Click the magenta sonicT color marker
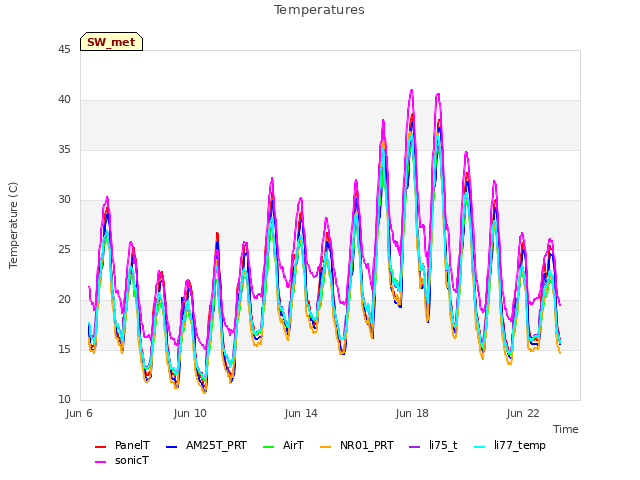640x480 pixels. click(100, 462)
